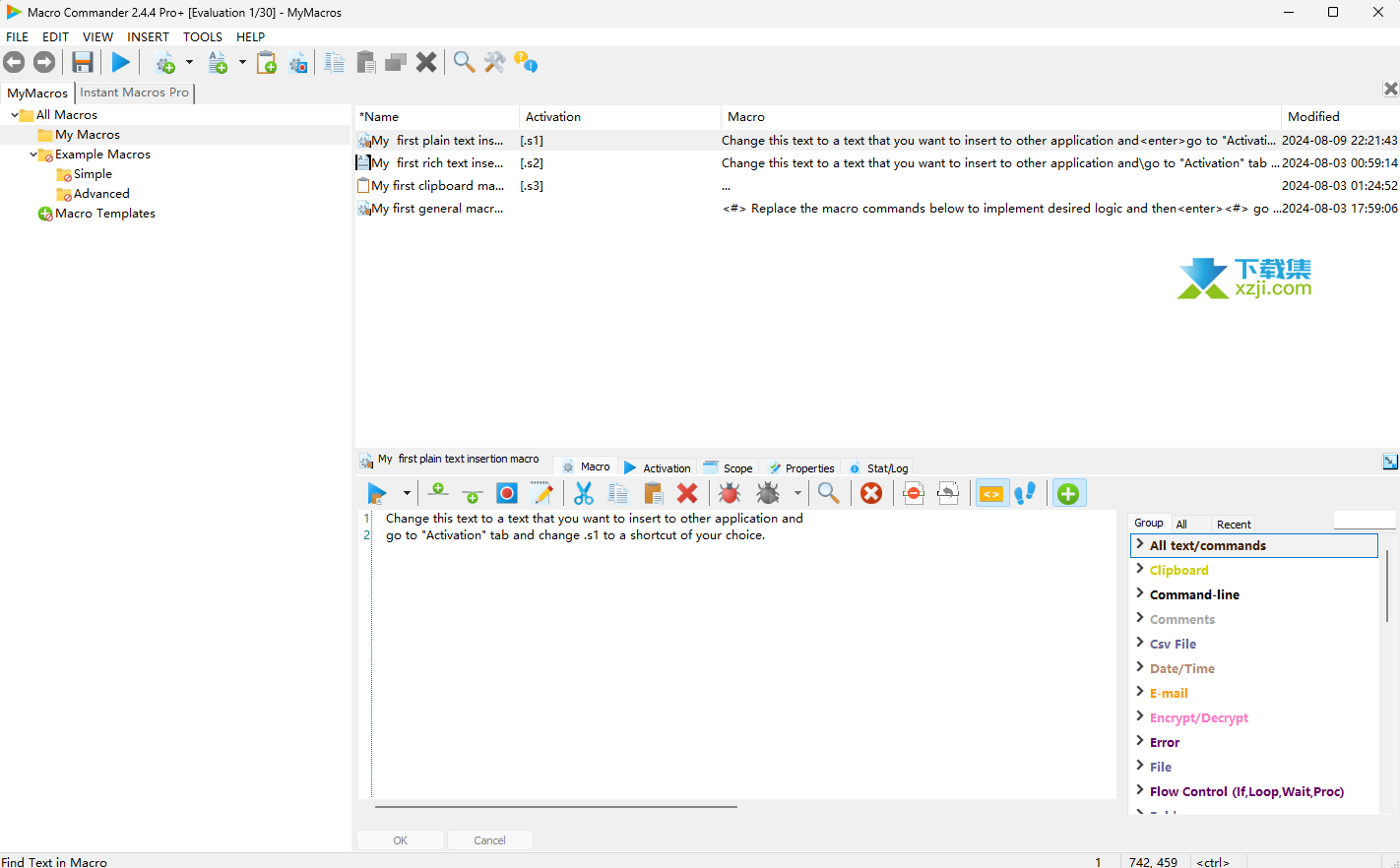The height and width of the screenshot is (868, 1400).
Task: Click the Run macro icon in editor toolbar
Action: pyautogui.click(x=377, y=493)
